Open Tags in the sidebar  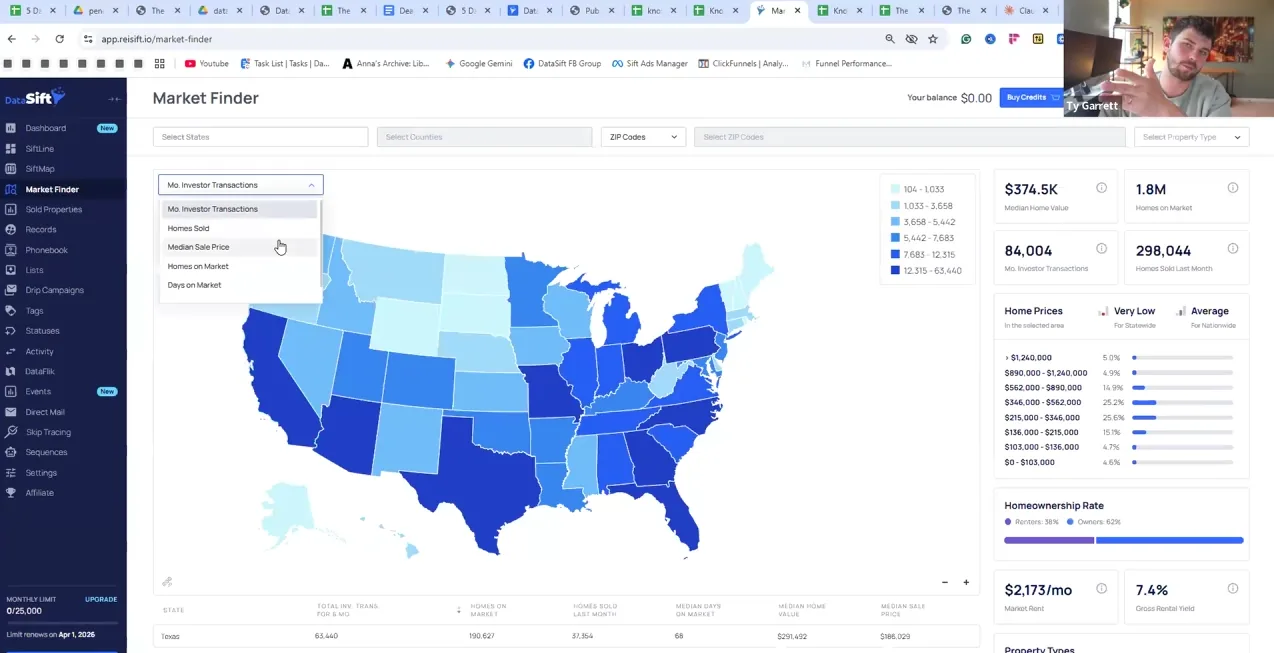pos(35,311)
